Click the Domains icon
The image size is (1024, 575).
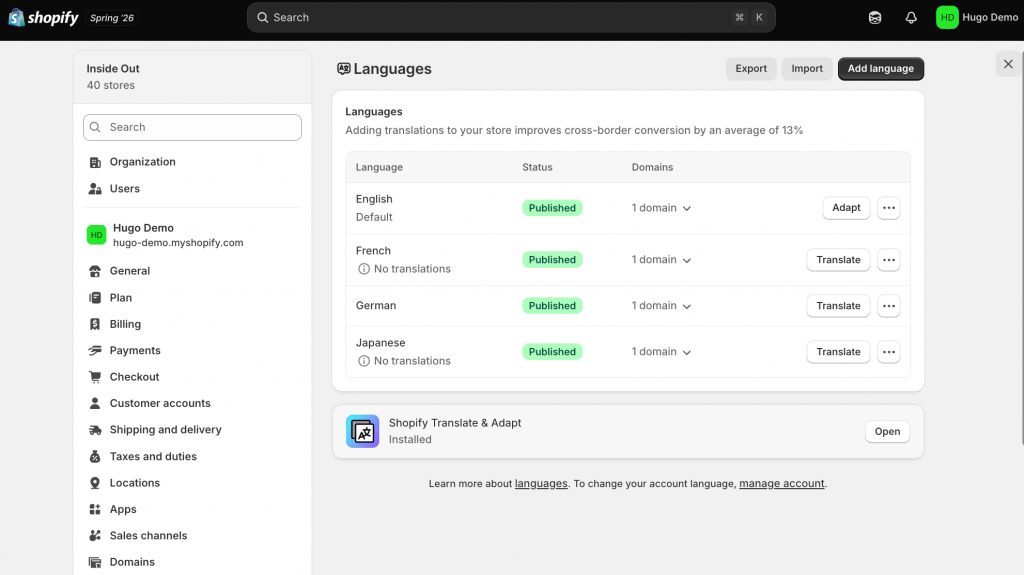[95, 562]
